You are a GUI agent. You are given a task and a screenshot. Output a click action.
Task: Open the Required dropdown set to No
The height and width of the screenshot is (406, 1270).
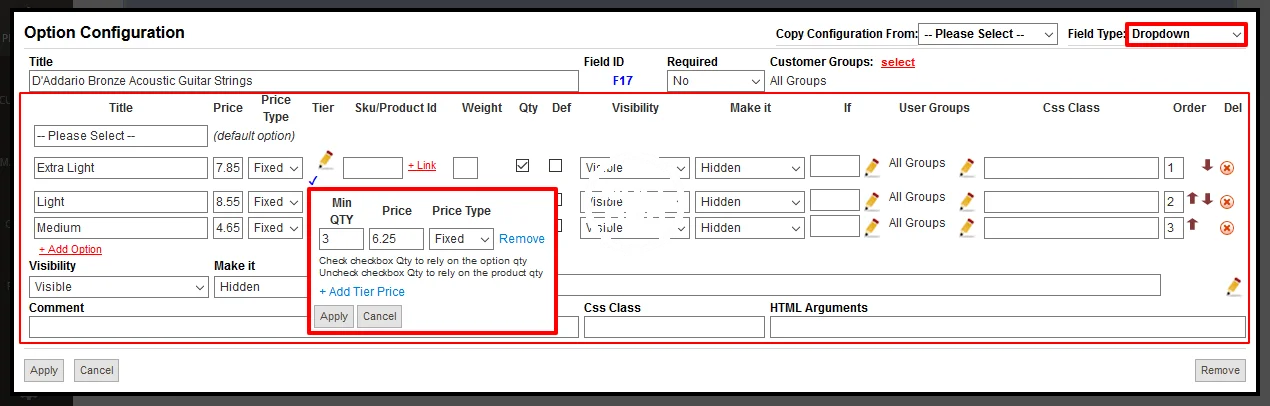715,81
